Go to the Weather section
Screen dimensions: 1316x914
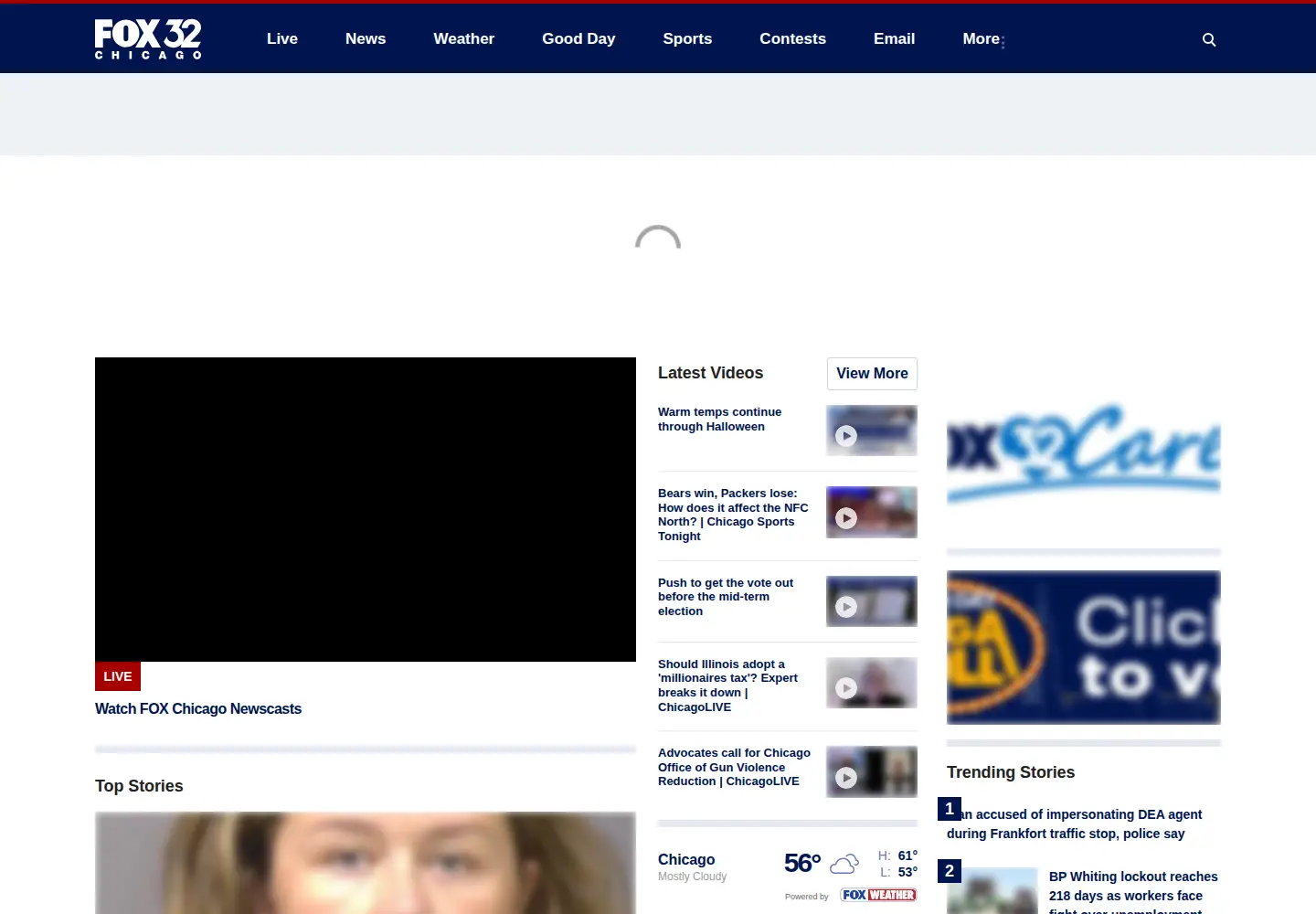point(463,38)
